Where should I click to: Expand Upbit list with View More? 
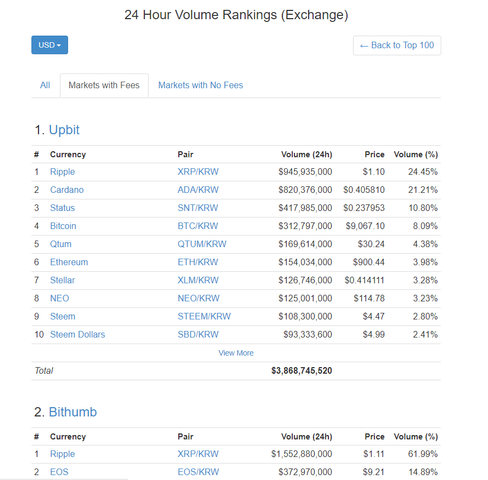click(x=236, y=353)
